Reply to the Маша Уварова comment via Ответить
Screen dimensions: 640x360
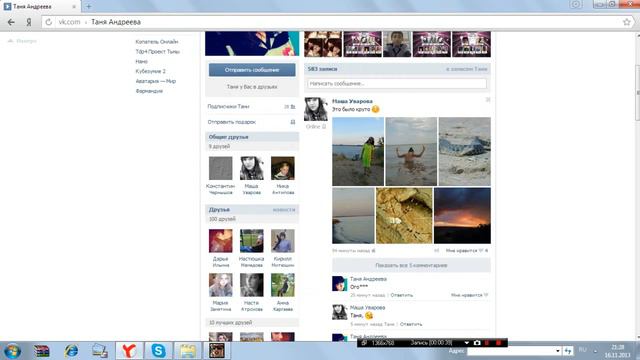[411, 324]
